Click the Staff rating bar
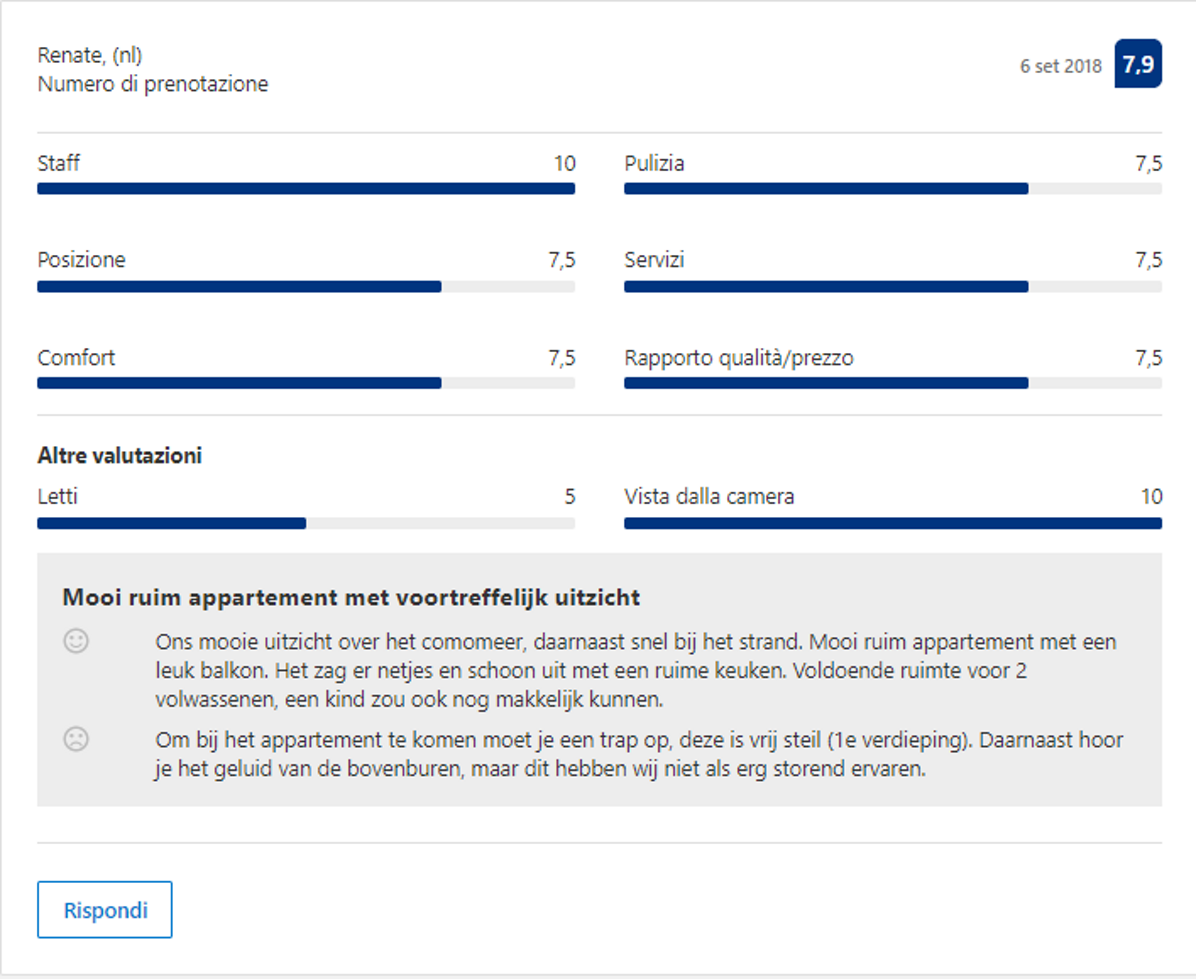This screenshot has width=1196, height=979. point(306,188)
